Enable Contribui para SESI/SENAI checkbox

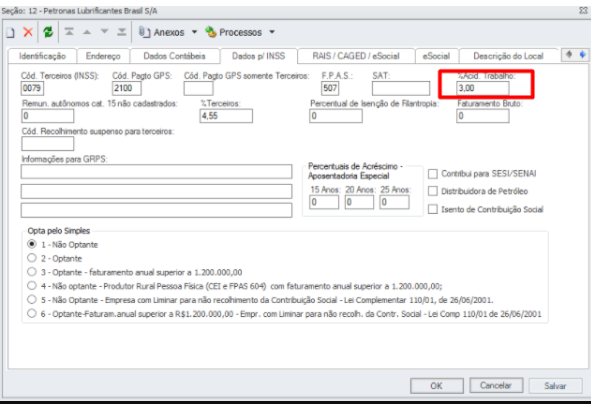coord(433,174)
